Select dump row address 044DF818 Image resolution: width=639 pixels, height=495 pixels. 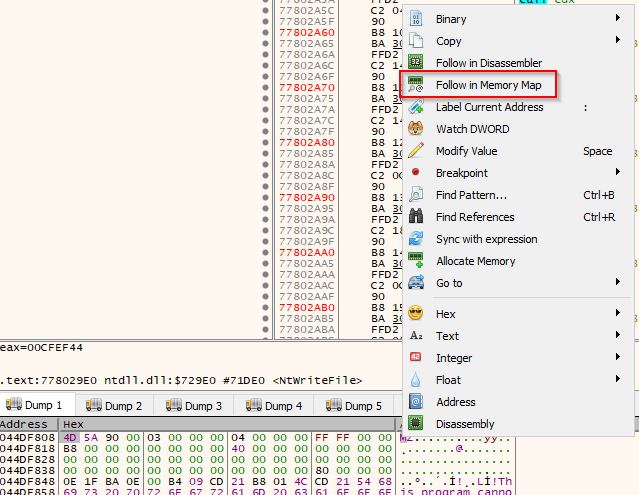(x=27, y=449)
